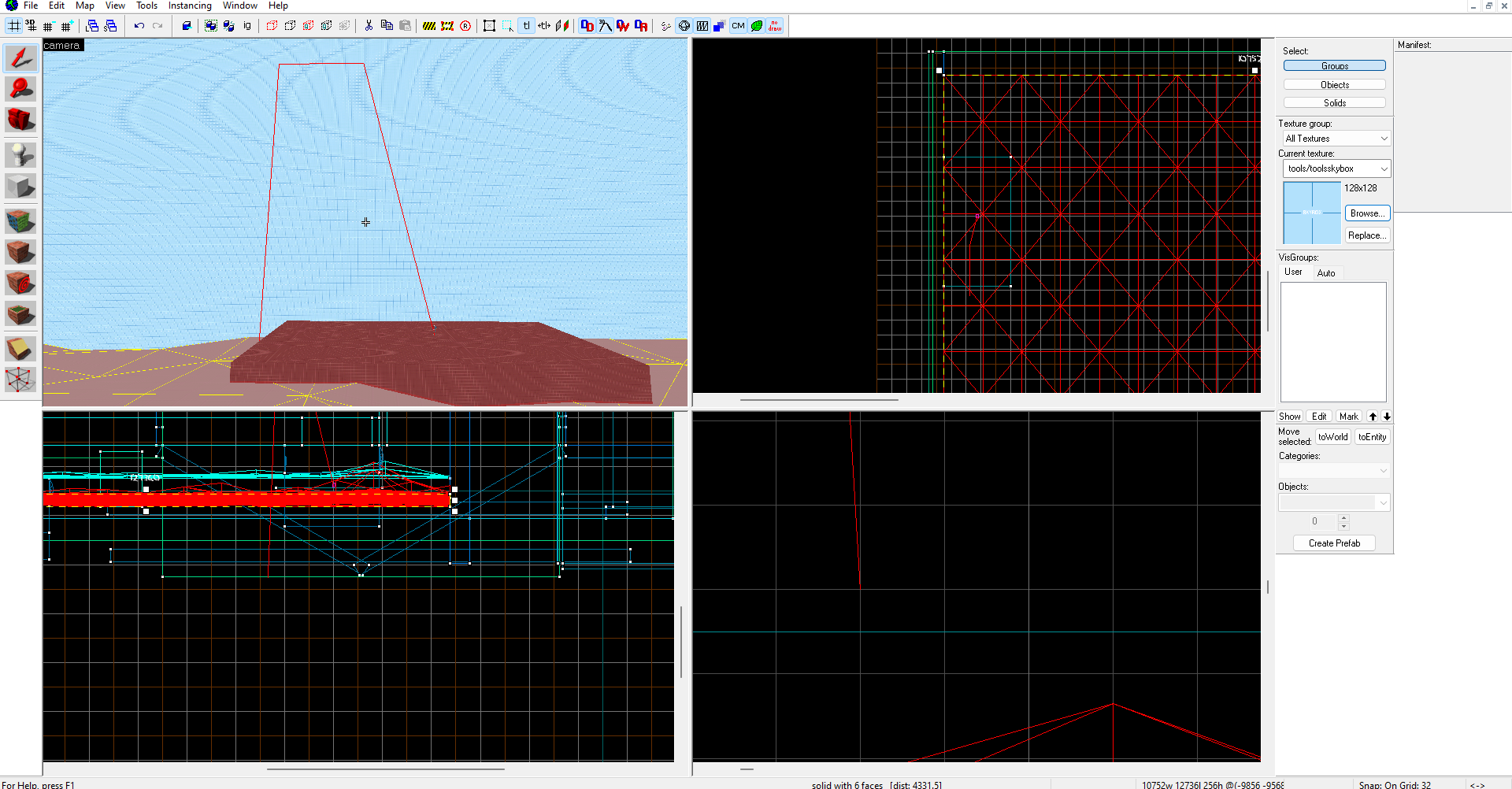This screenshot has height=789, width=1512.
Task: Click the Hide Selected Objects icon
Action: [x=272, y=26]
